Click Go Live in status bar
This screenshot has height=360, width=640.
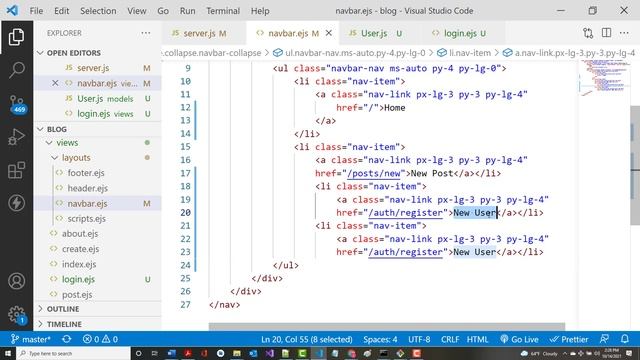[x=519, y=339]
